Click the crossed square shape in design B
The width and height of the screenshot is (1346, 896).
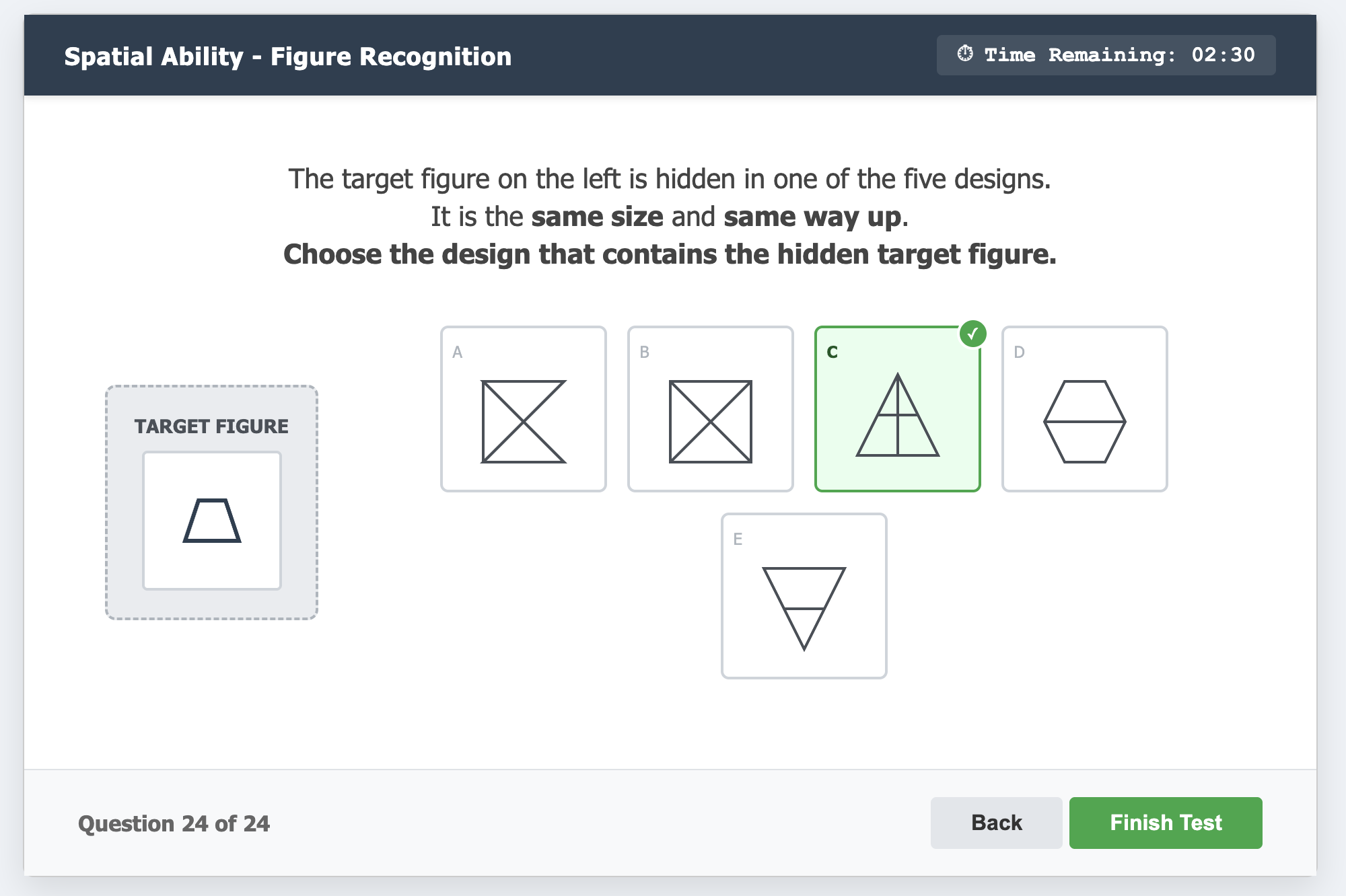[x=710, y=422]
